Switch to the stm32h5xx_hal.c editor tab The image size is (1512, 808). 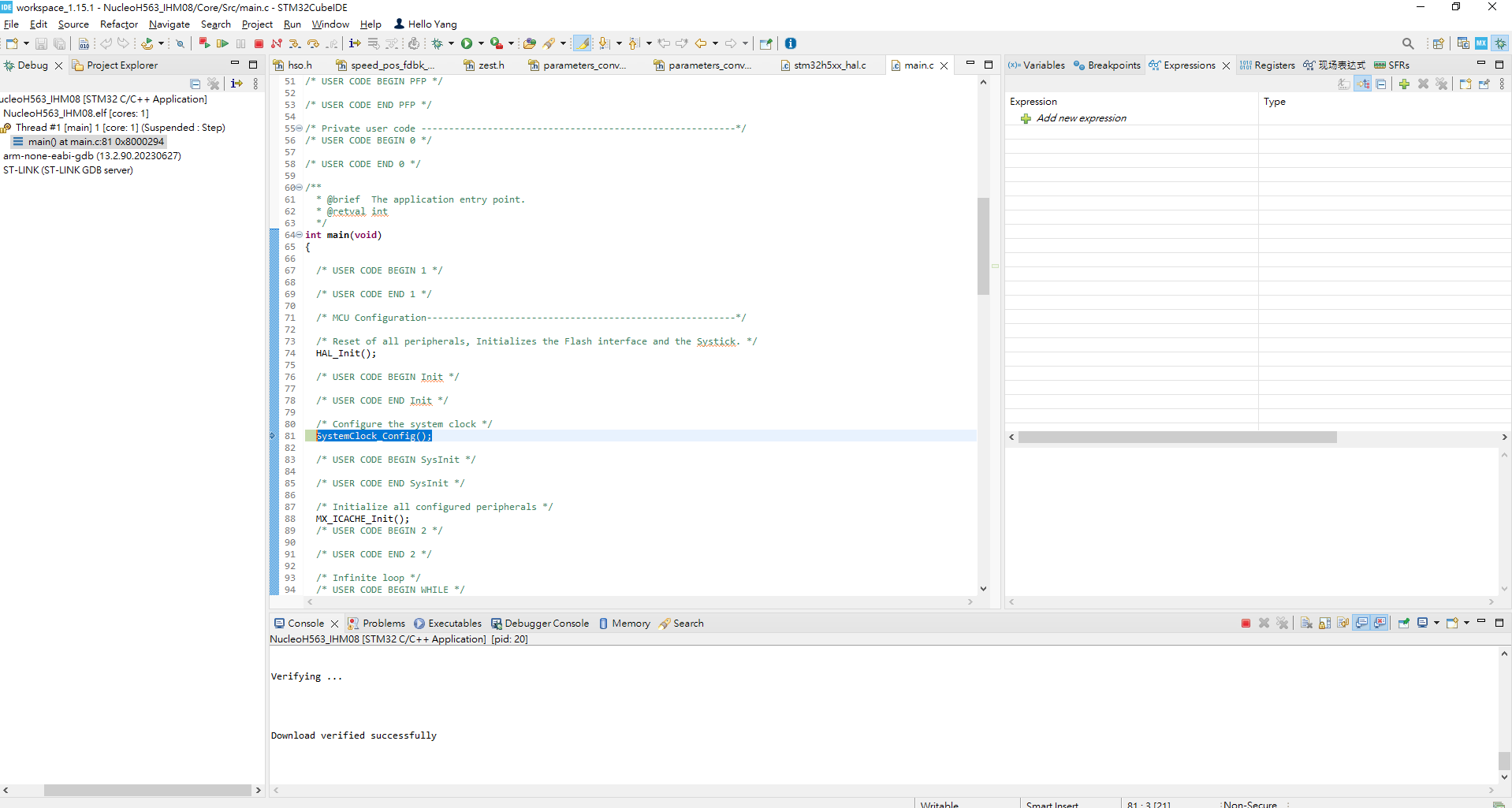(825, 65)
